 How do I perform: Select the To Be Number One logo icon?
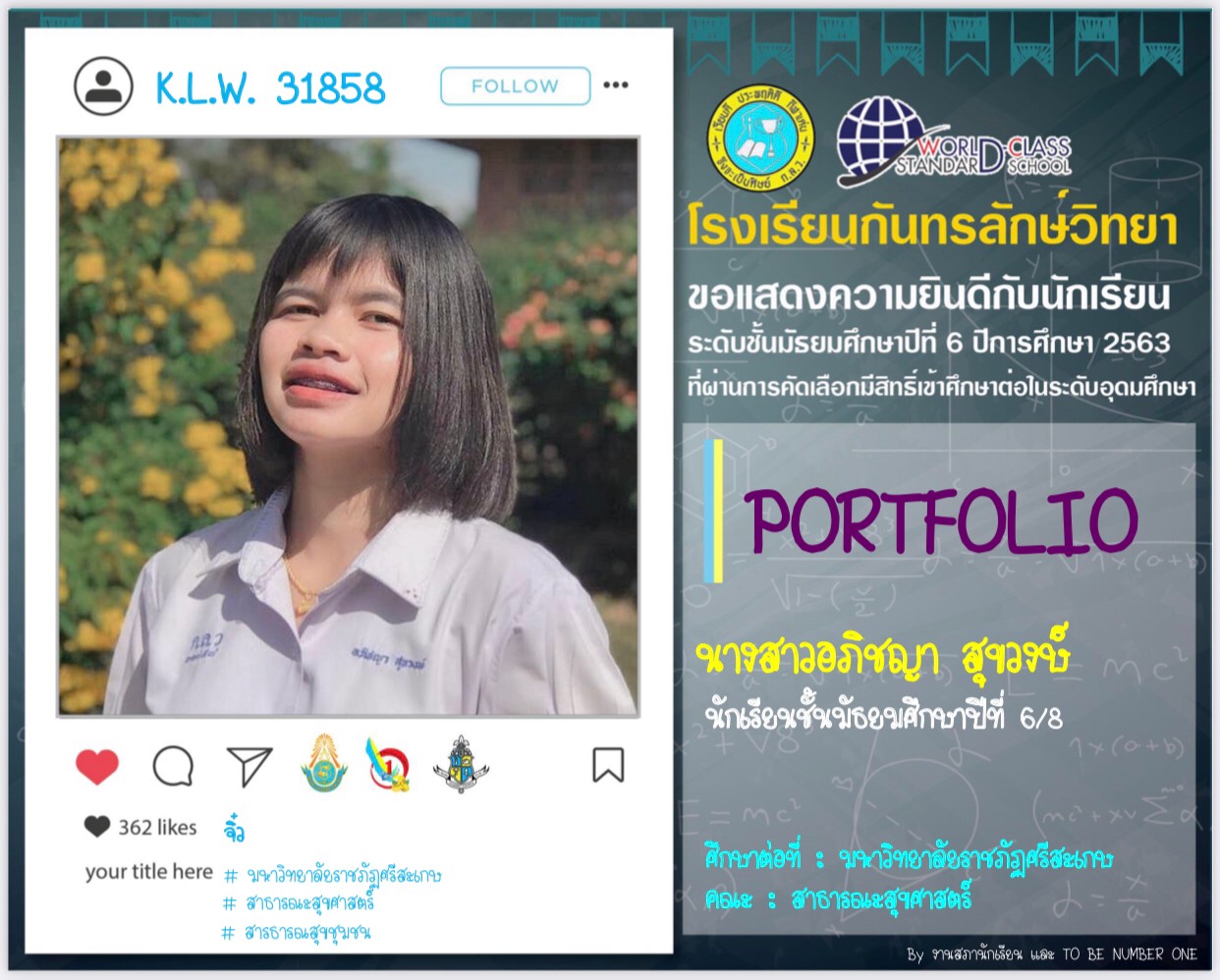coord(389,765)
